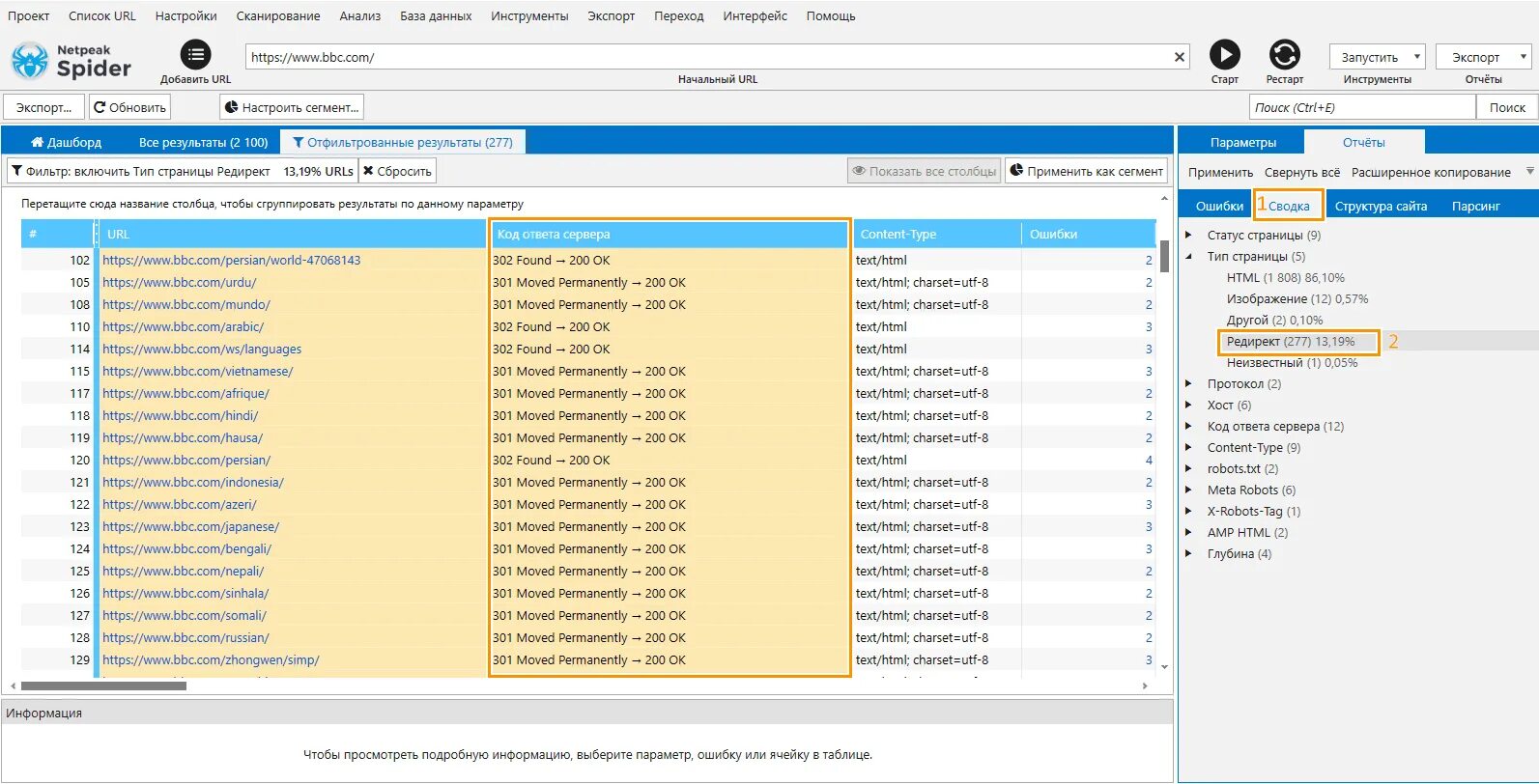Open the Парсинг tab

pos(1475,206)
